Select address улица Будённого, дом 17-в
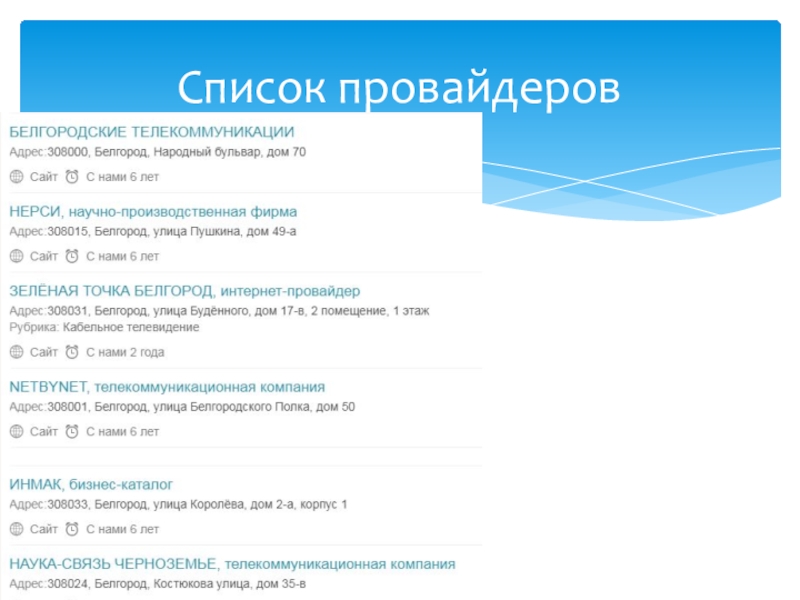Image resolution: width=800 pixels, height=600 pixels. 229,311
